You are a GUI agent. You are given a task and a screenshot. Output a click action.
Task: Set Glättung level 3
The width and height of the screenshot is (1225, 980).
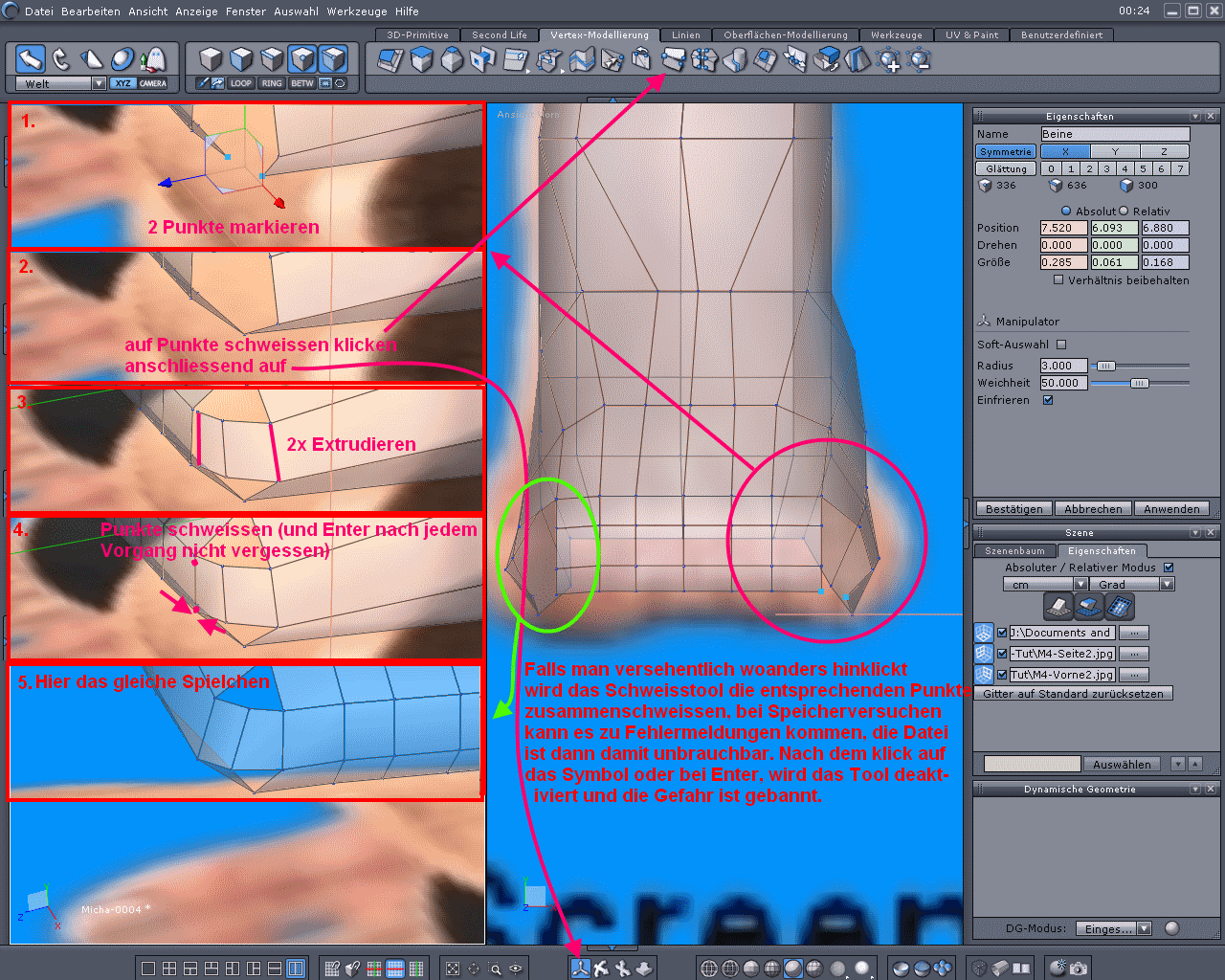(1107, 168)
